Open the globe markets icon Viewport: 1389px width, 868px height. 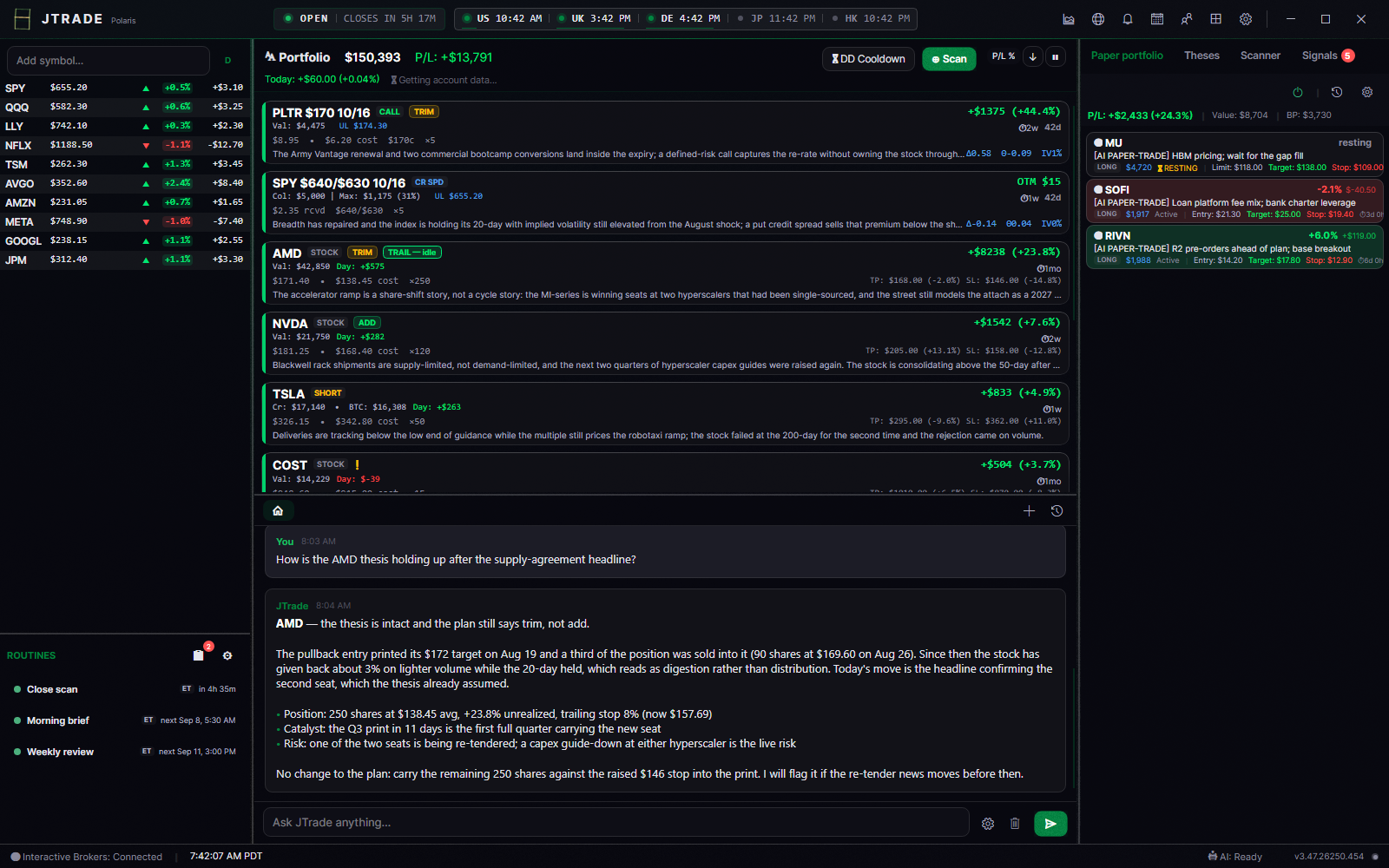click(1098, 19)
